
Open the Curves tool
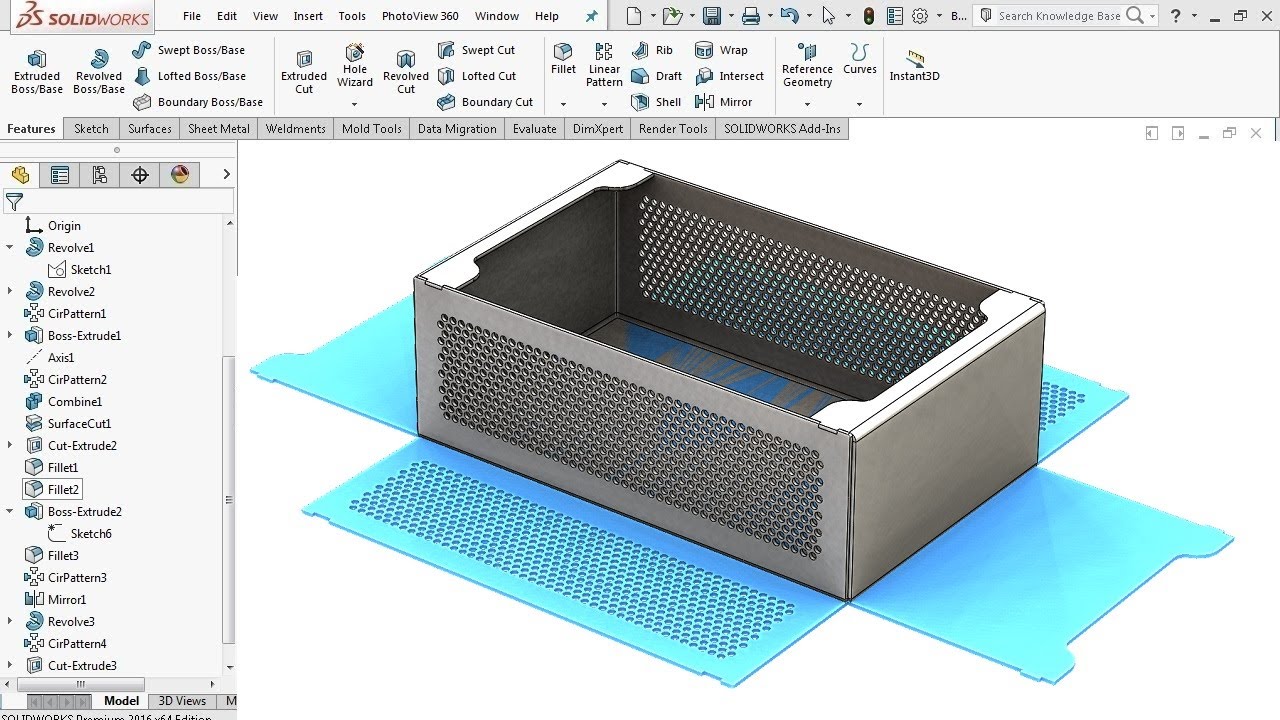(x=859, y=59)
